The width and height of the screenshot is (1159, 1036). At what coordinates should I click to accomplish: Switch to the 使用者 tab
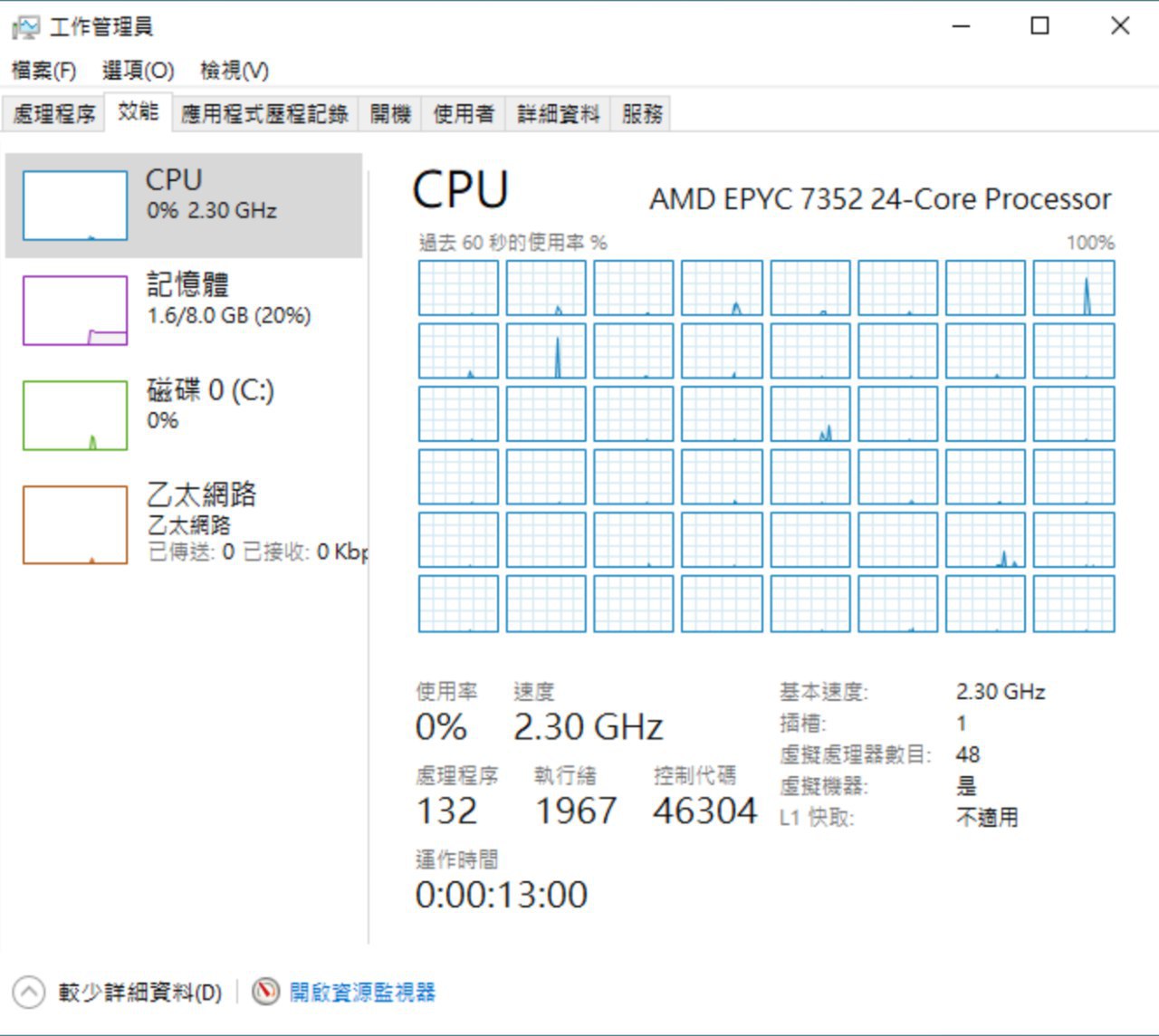(x=464, y=114)
